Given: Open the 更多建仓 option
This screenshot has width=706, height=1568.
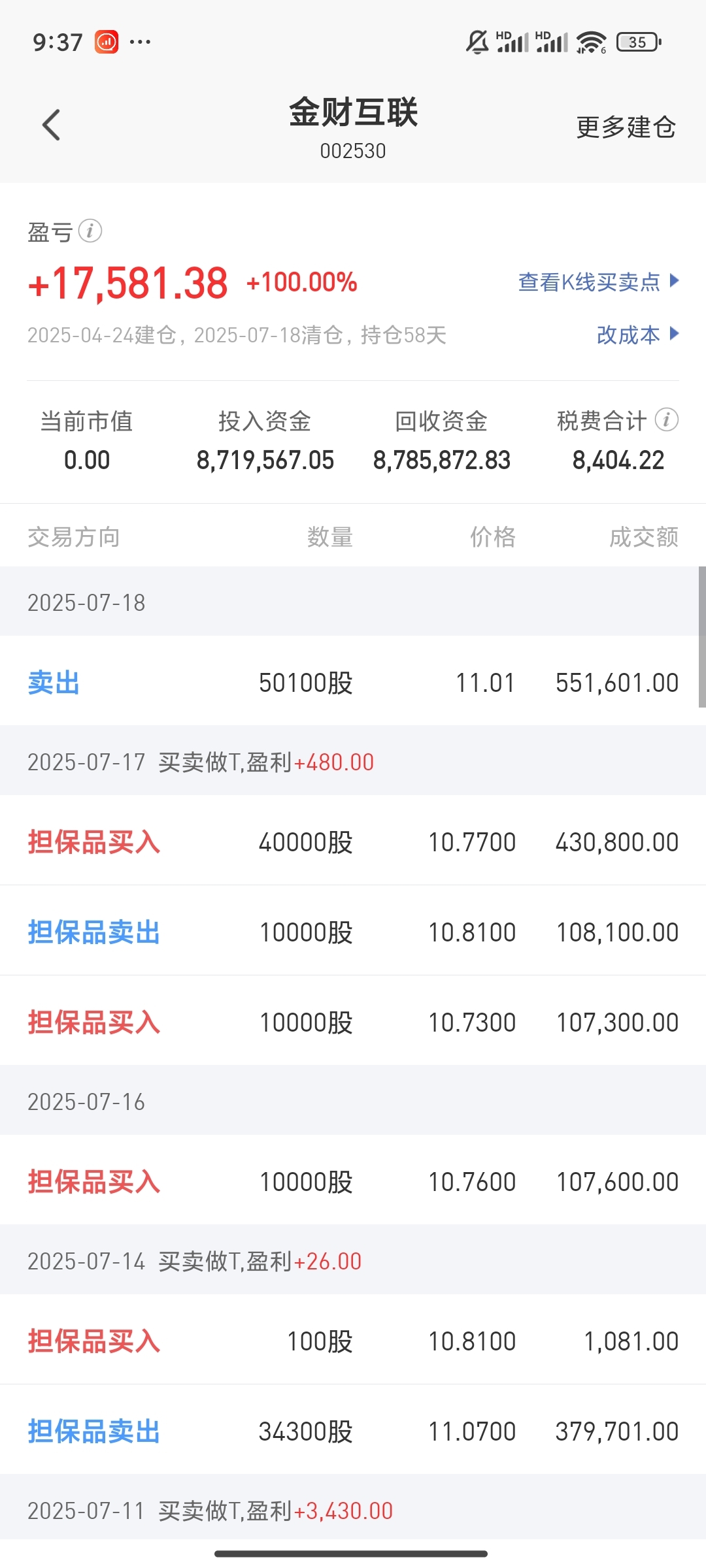Looking at the screenshot, I should click(x=626, y=127).
